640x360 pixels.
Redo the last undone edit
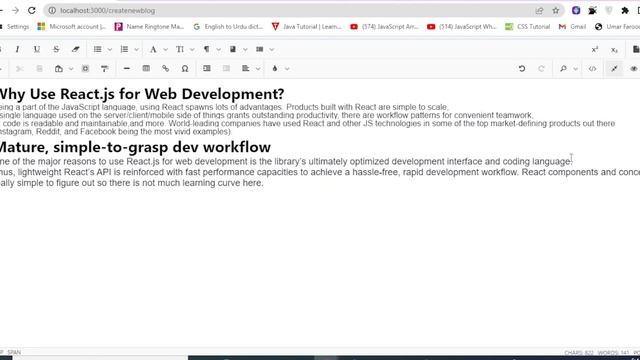click(541, 69)
